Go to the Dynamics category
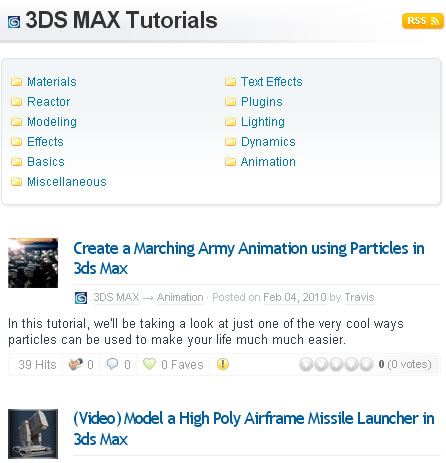This screenshot has height=463, width=446. point(268,142)
